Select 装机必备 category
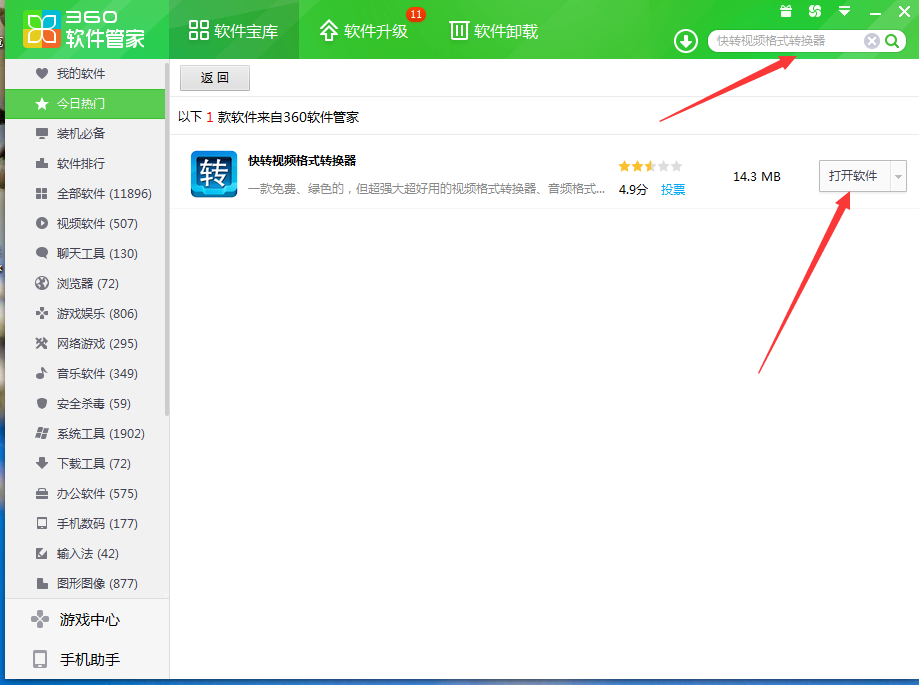This screenshot has height=685, width=919. click(x=85, y=134)
